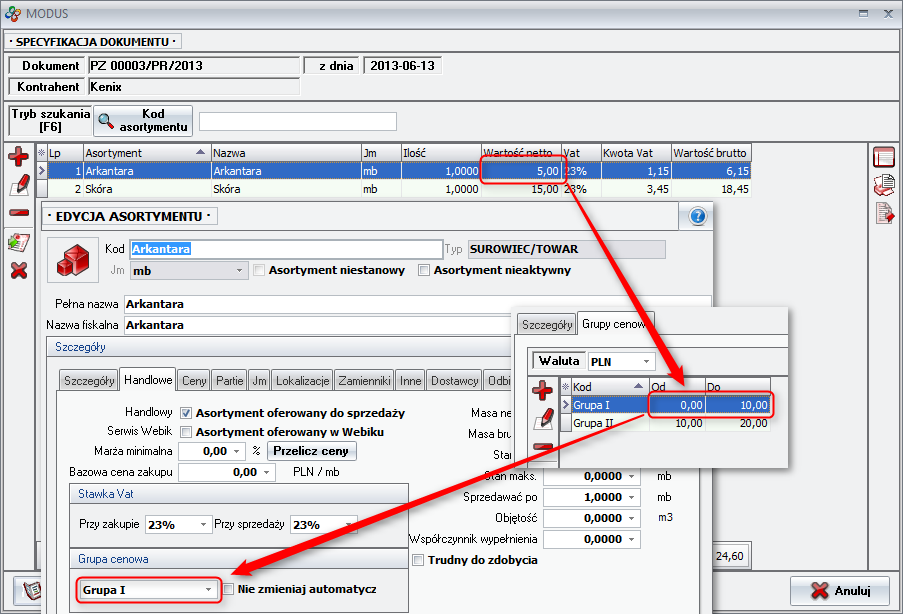This screenshot has height=614, width=903.
Task: Click the blue help question mark icon
Action: [698, 216]
